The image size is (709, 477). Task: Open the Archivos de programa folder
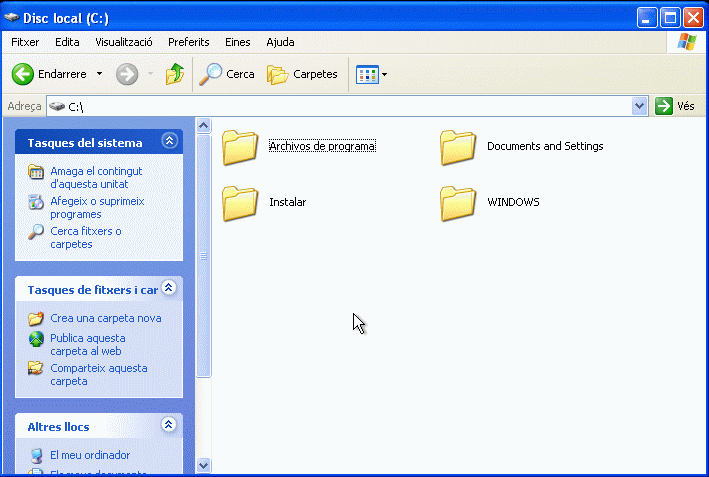[x=241, y=147]
